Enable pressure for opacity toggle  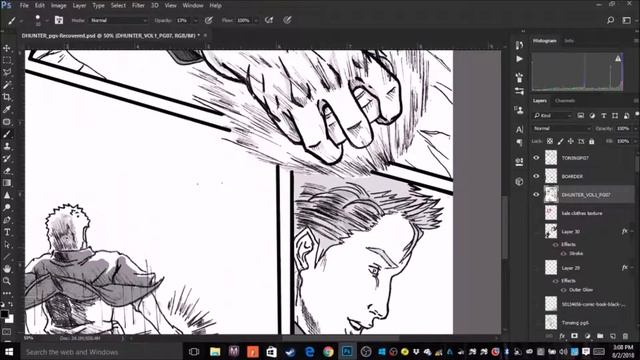point(209,20)
